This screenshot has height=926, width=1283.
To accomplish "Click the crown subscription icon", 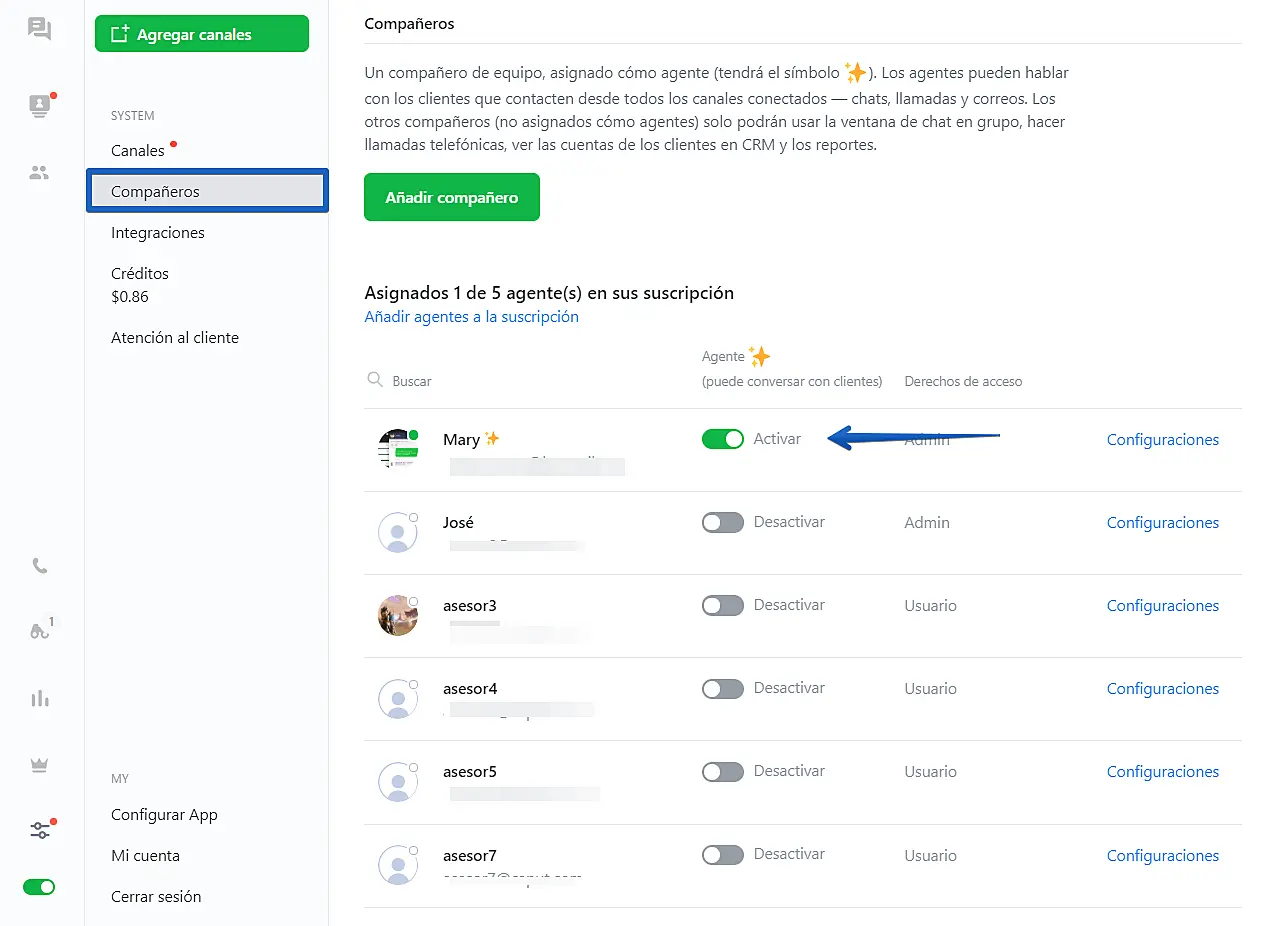I will point(40,765).
